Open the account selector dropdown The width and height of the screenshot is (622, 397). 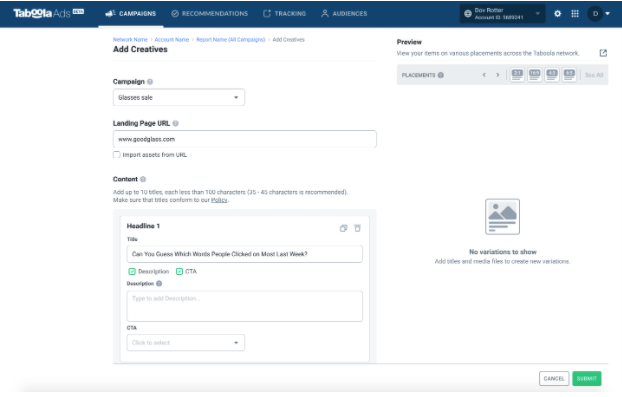[502, 13]
